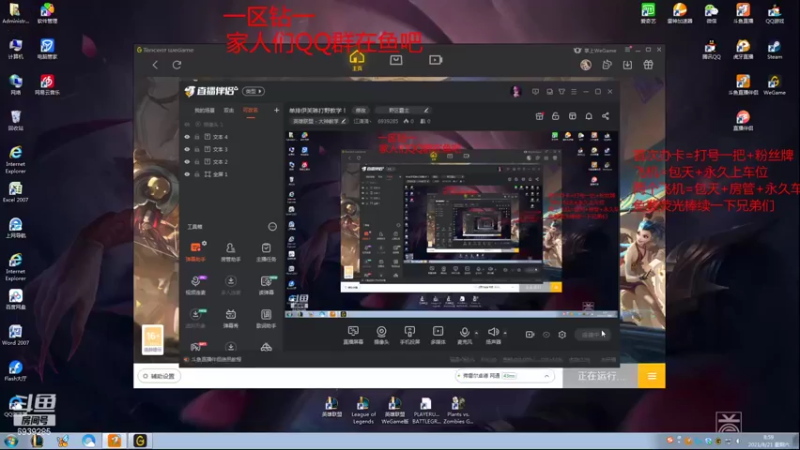
Task: Toggle the preview eye icon in bottom bar
Action: pyautogui.click(x=546, y=335)
